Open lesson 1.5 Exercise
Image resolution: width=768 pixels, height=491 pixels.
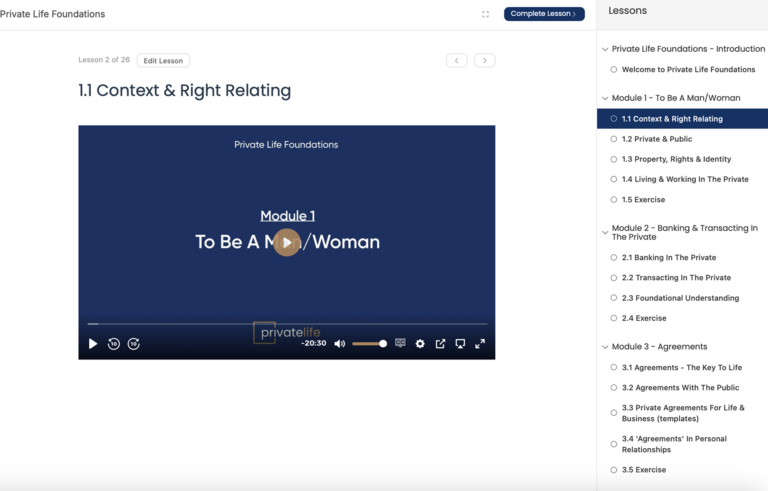pyautogui.click(x=643, y=200)
